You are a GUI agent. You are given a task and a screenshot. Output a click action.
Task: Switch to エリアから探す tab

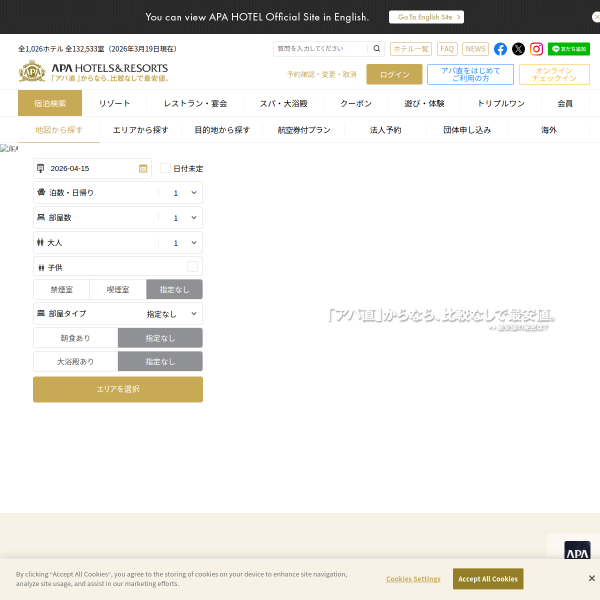(x=140, y=130)
